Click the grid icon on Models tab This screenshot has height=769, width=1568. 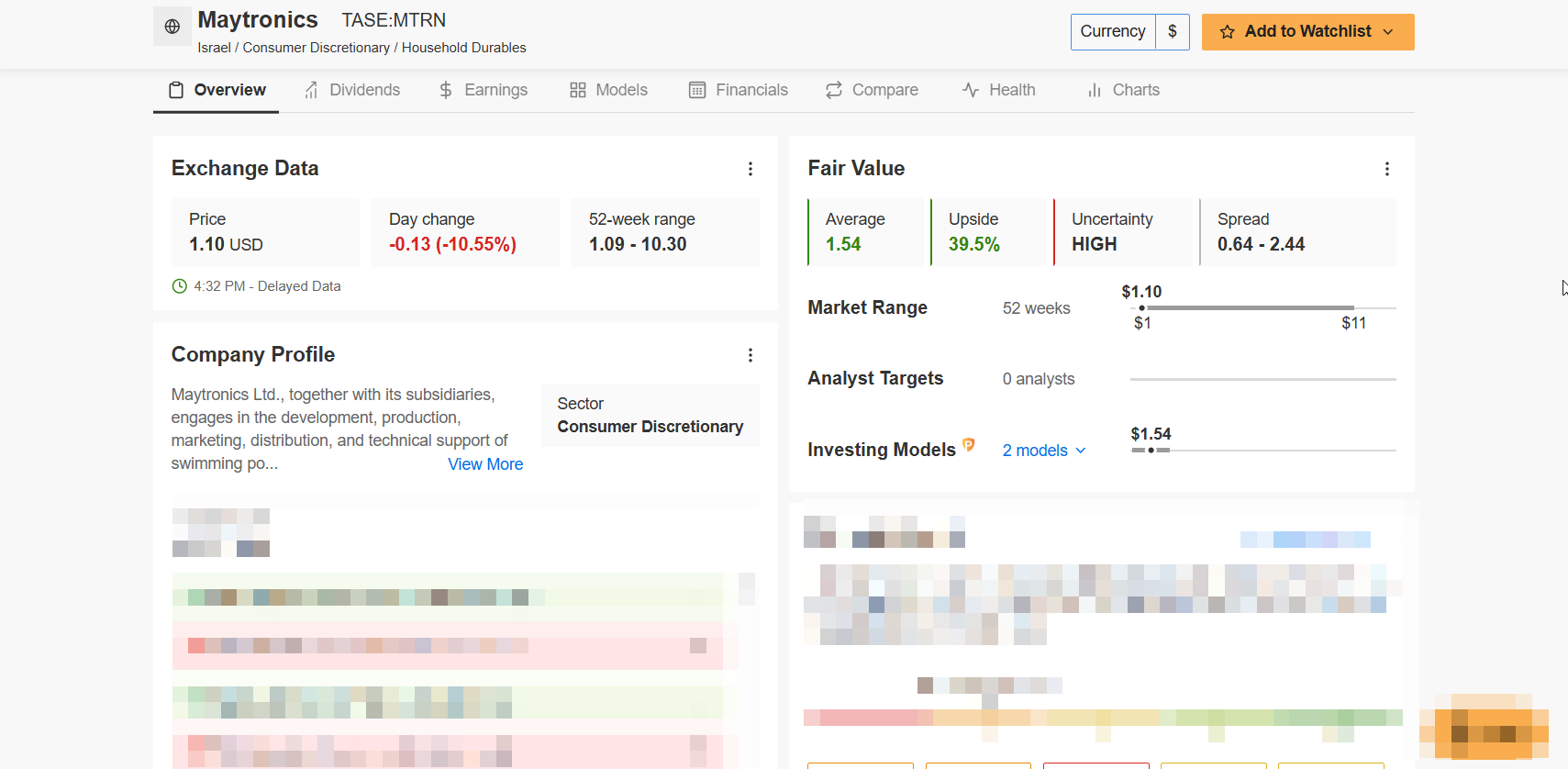(x=578, y=90)
